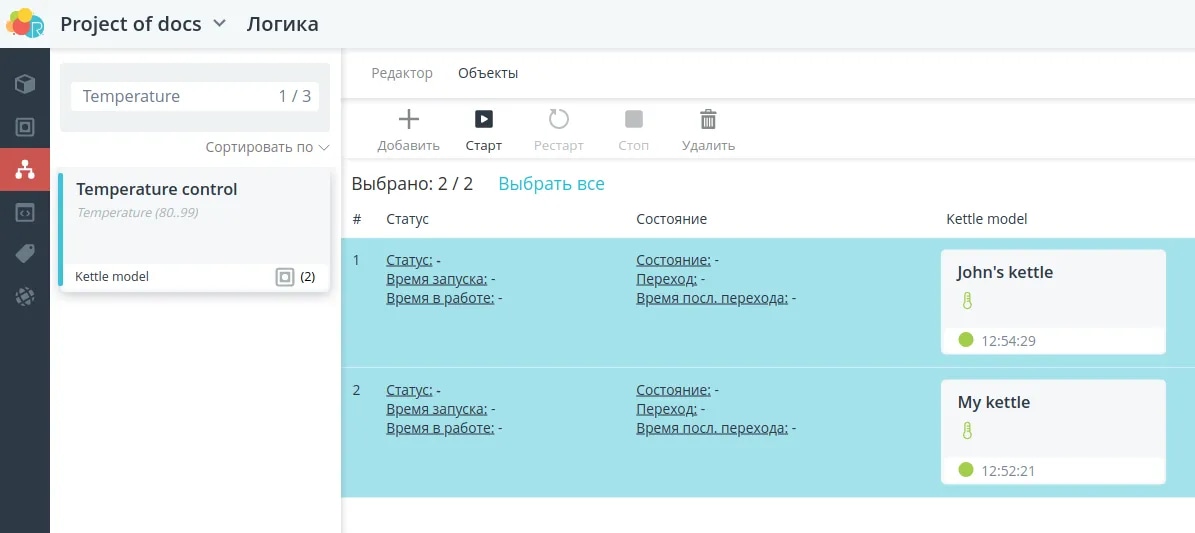Open the code brackets icon in the sidebar

click(x=24, y=212)
